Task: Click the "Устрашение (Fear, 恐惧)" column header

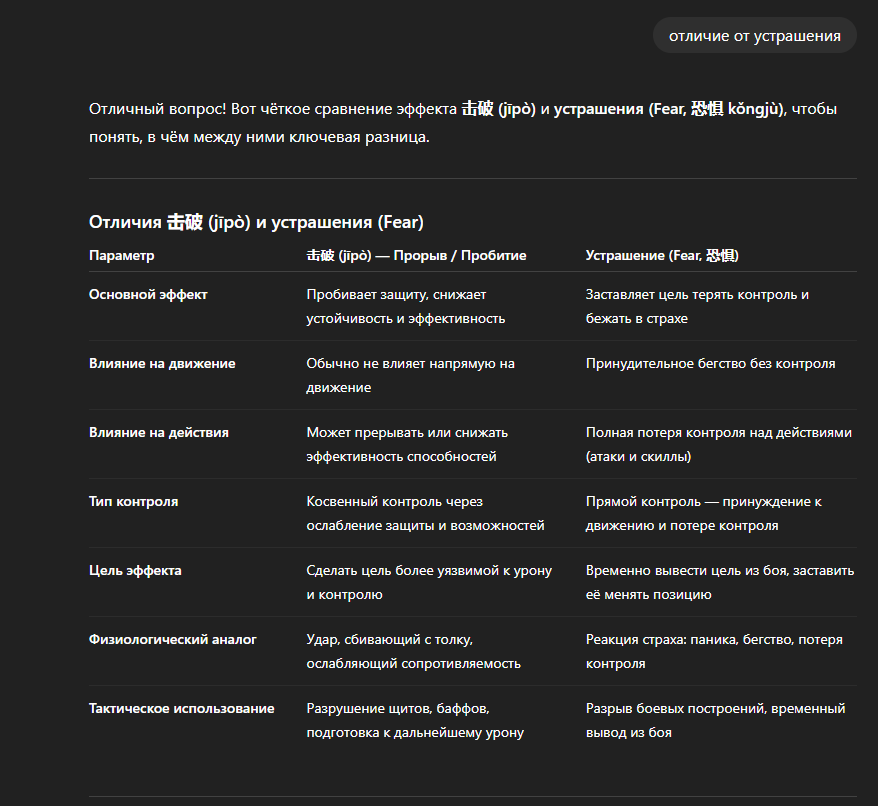Action: pos(662,256)
